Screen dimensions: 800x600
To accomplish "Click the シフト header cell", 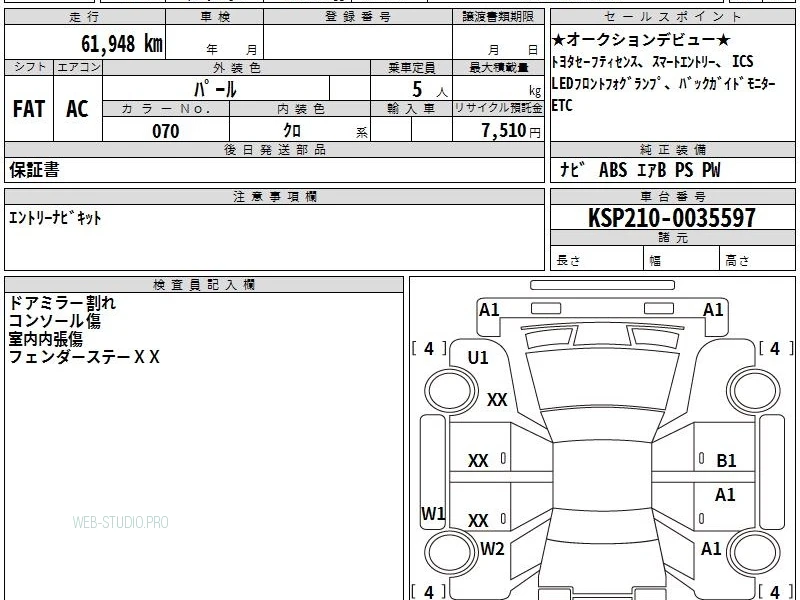I will tap(29, 67).
